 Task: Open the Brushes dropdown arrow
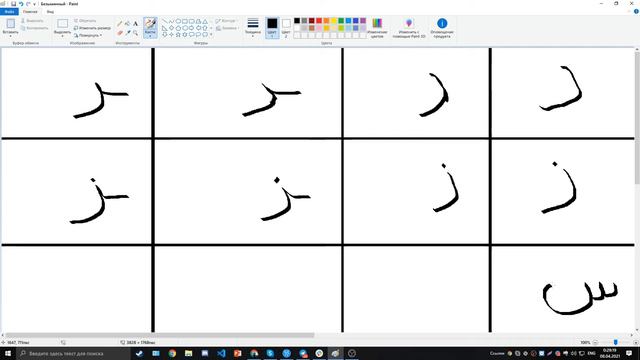coord(150,36)
